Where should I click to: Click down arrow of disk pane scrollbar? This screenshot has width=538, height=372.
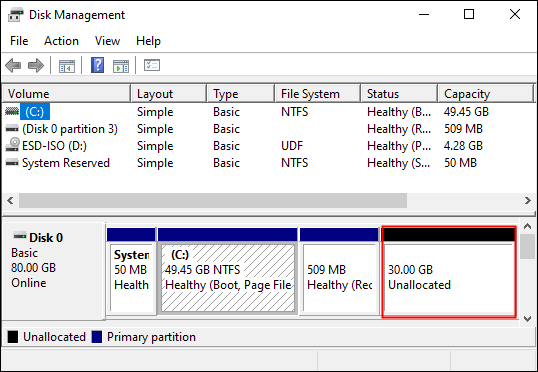tap(527, 318)
